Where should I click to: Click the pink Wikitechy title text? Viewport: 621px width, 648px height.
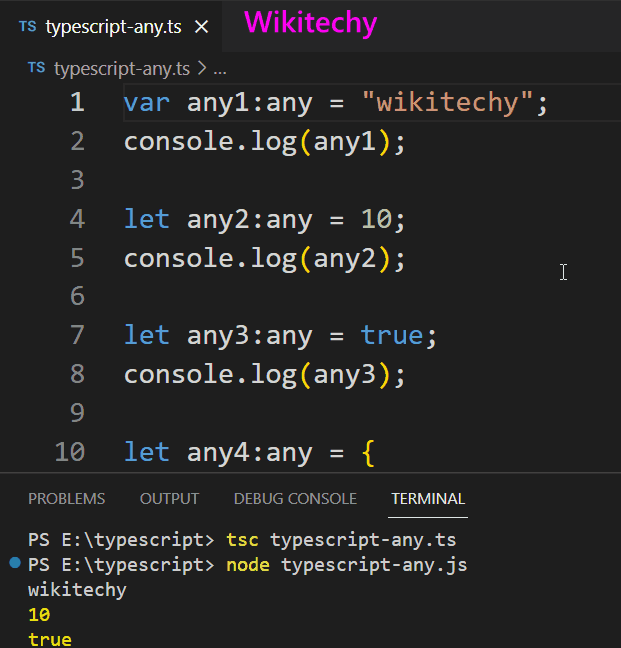pyautogui.click(x=310, y=22)
